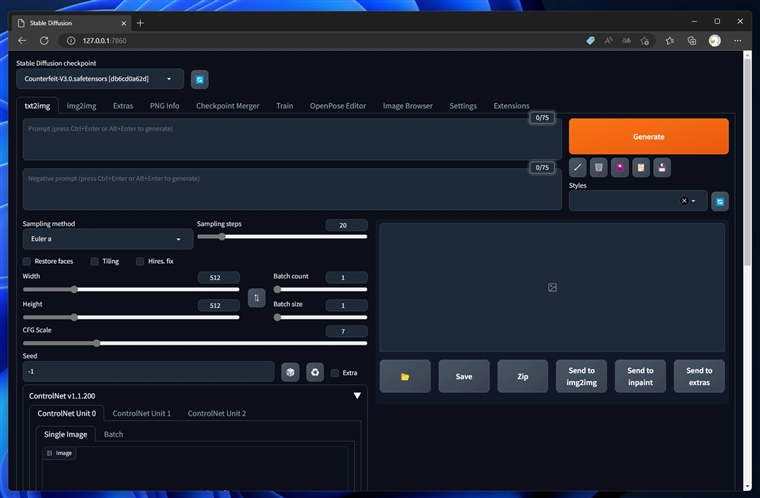The width and height of the screenshot is (760, 498).
Task: Click the Height slider handle
Action: [x=74, y=318]
